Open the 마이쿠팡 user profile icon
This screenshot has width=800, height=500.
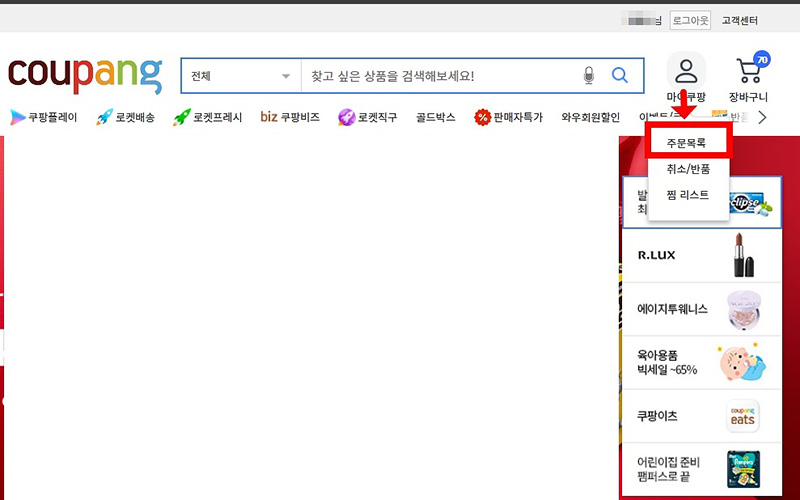pos(686,71)
